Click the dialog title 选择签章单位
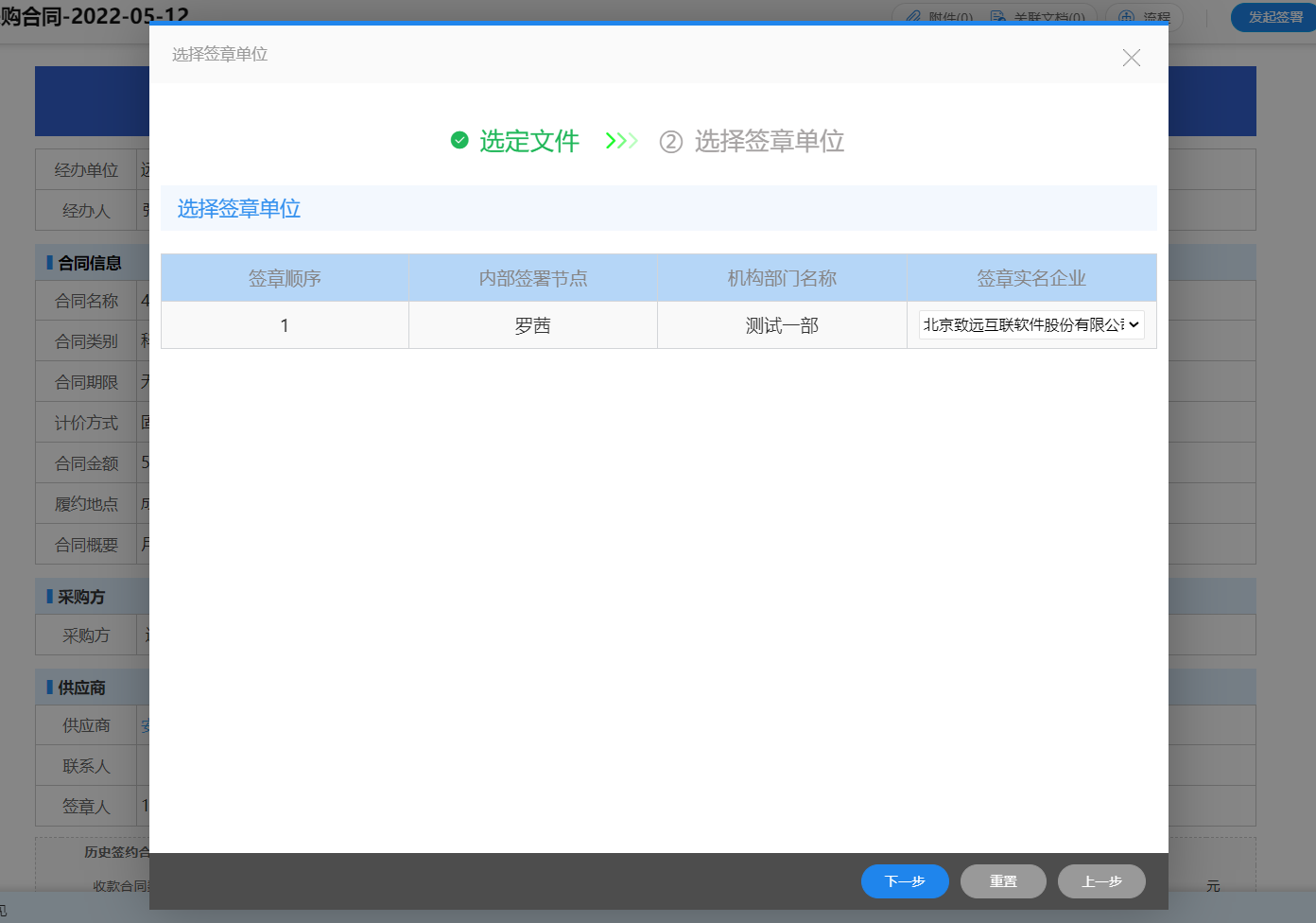This screenshot has height=923, width=1316. pos(219,55)
